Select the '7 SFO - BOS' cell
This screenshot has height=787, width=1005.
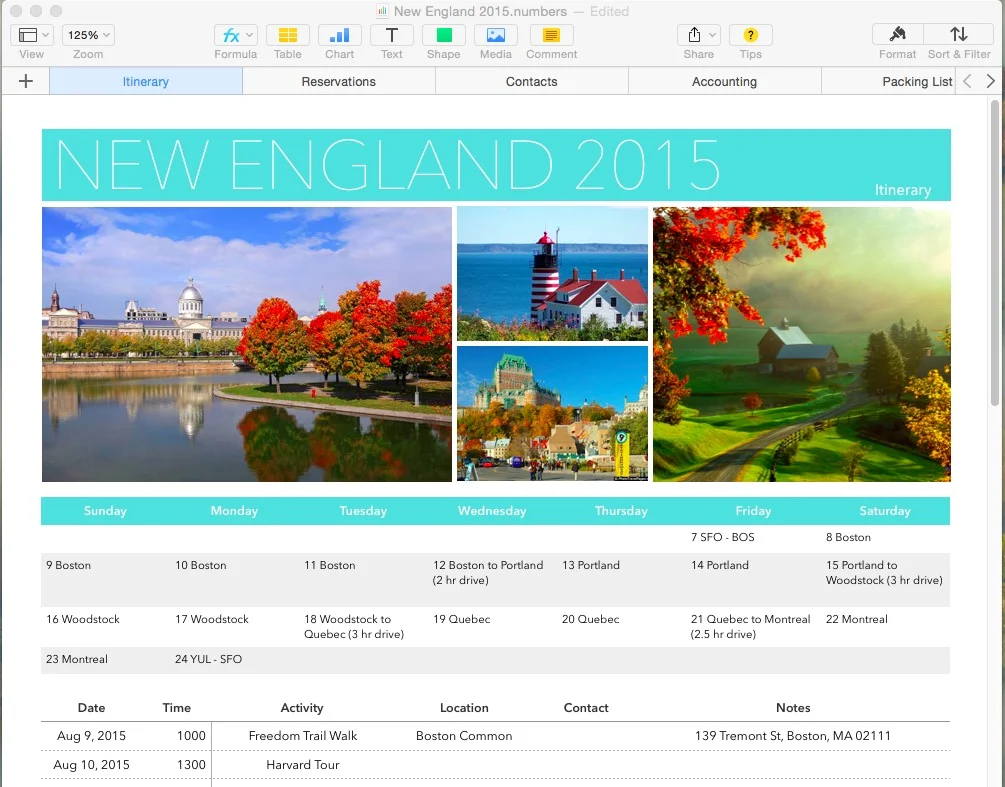(752, 538)
